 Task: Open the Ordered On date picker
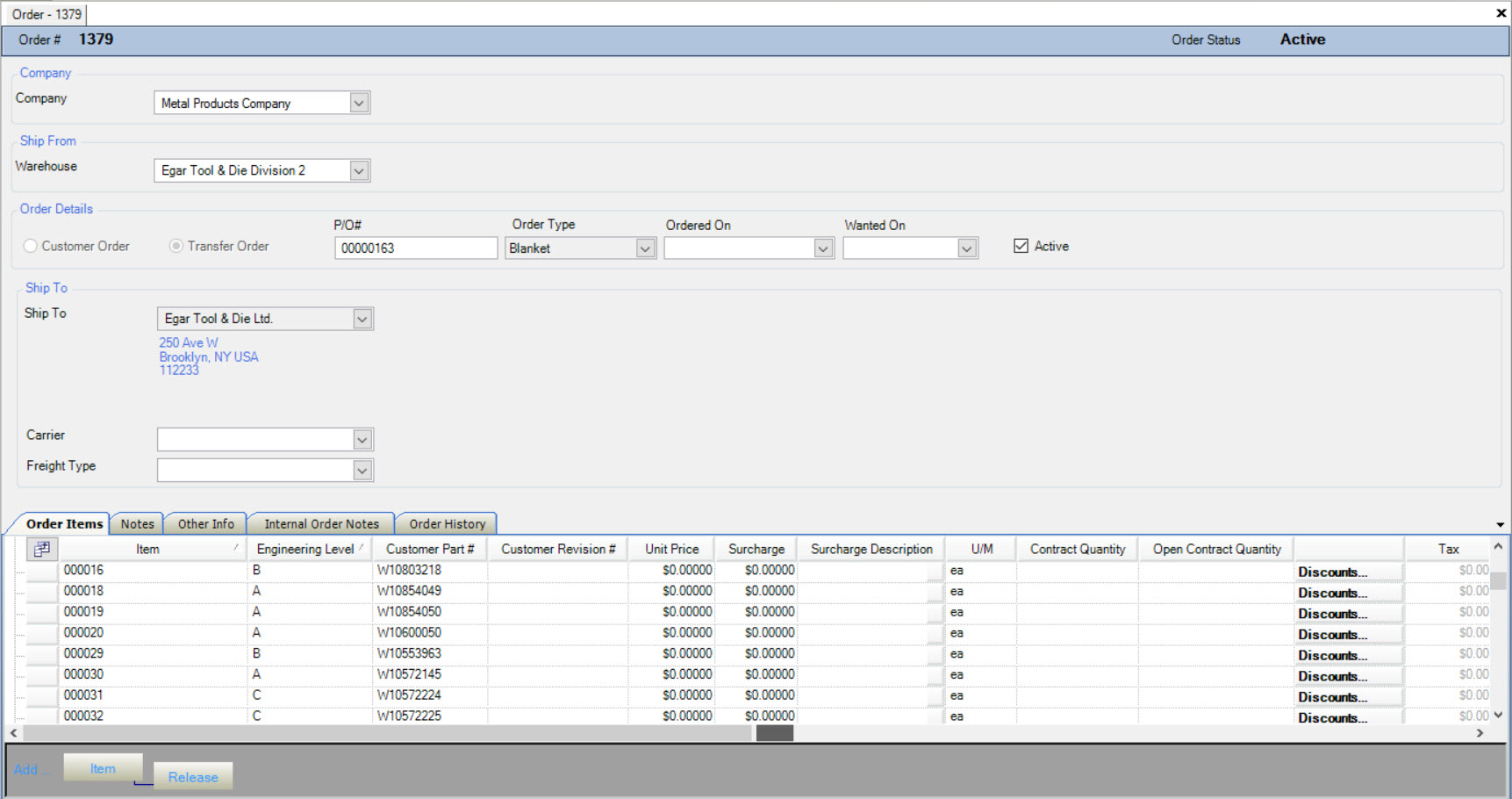point(823,248)
